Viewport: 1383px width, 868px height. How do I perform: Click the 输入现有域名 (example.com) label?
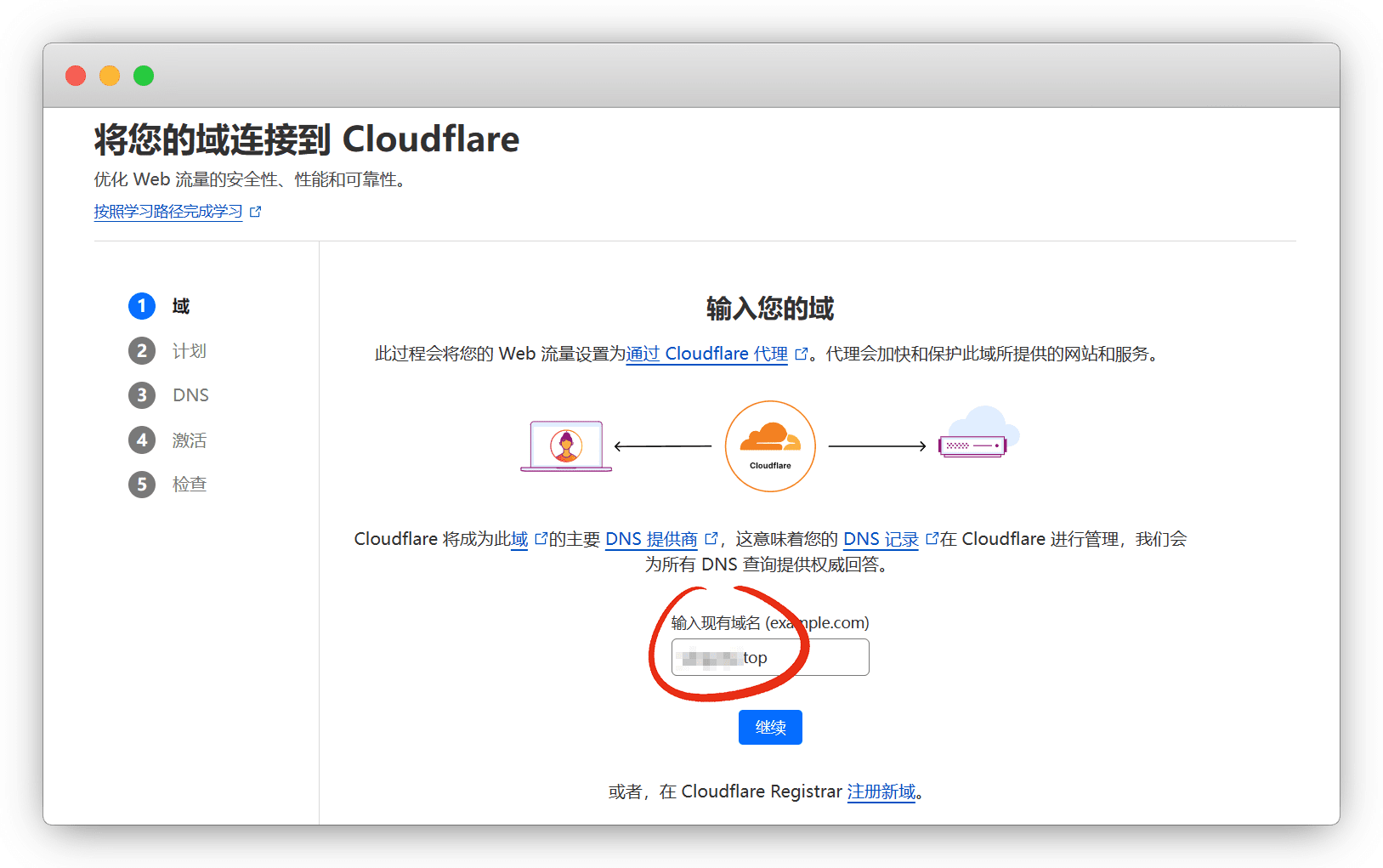(770, 622)
